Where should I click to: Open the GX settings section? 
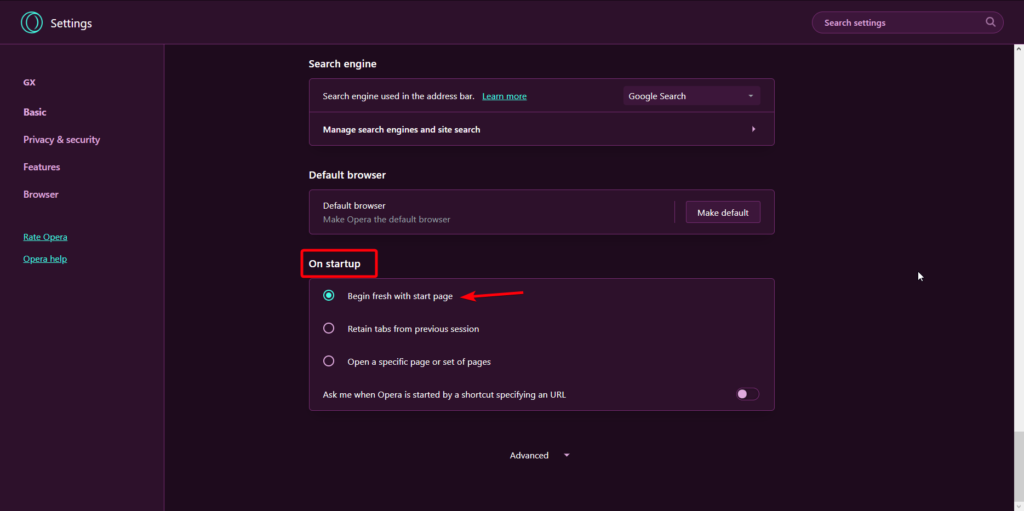click(x=29, y=83)
